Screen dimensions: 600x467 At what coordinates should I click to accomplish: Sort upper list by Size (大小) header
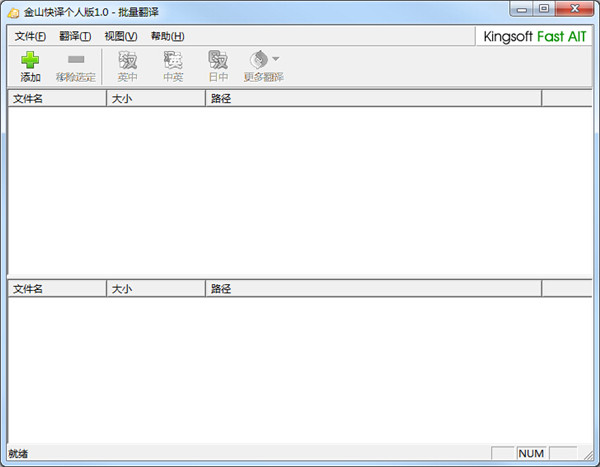click(x=156, y=98)
